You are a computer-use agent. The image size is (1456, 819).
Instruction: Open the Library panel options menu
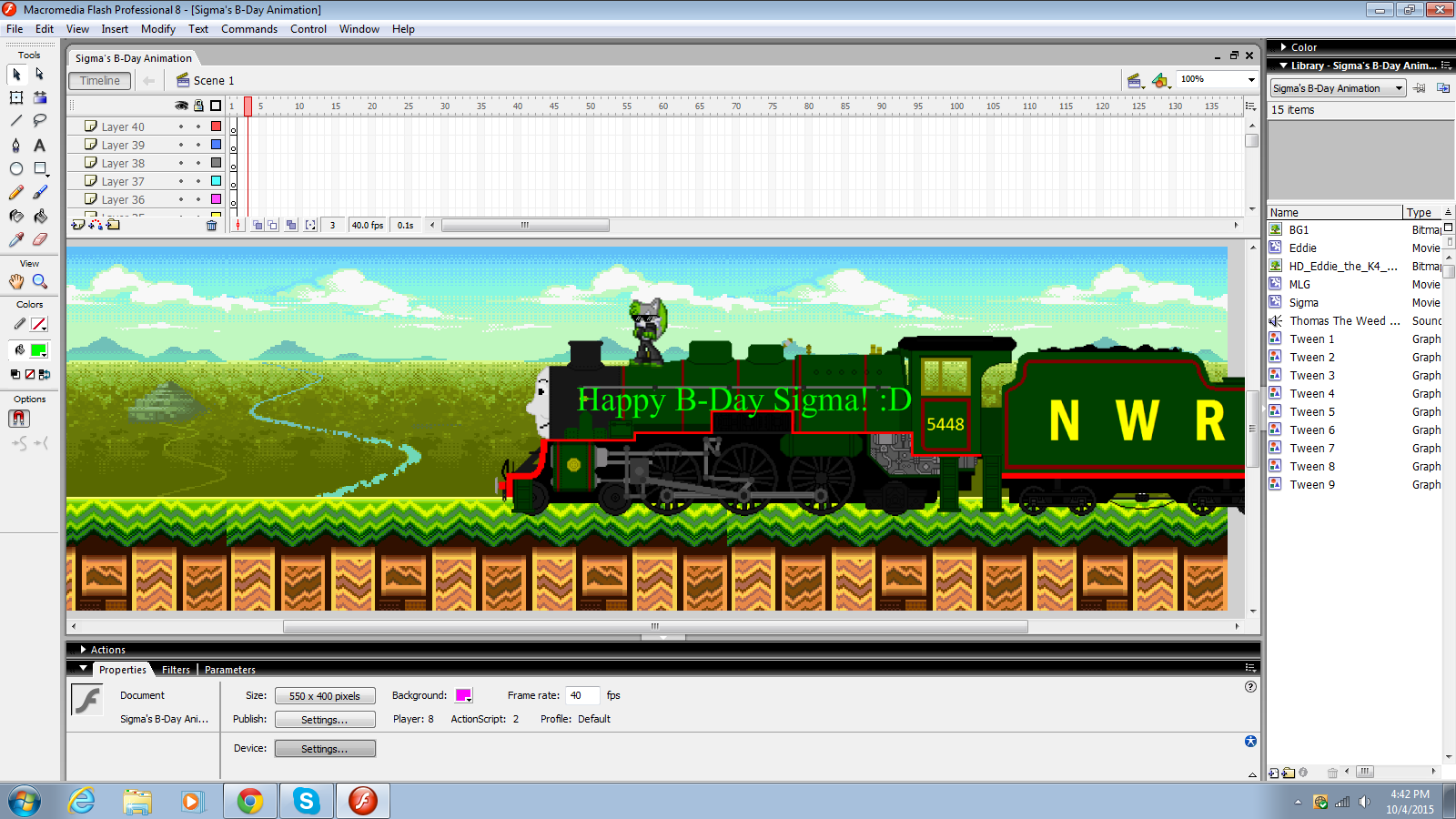[x=1446, y=66]
